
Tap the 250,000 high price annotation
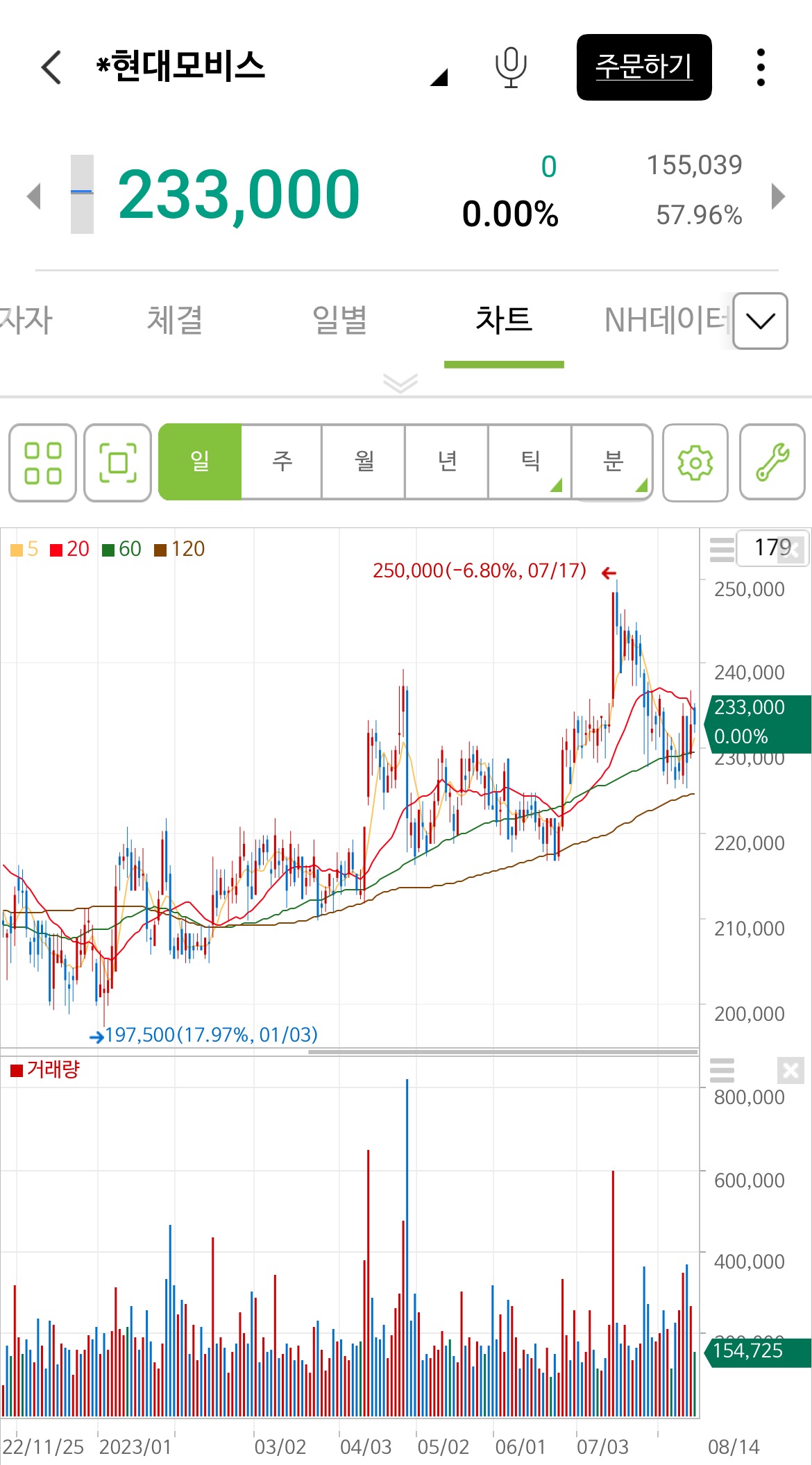pos(480,570)
